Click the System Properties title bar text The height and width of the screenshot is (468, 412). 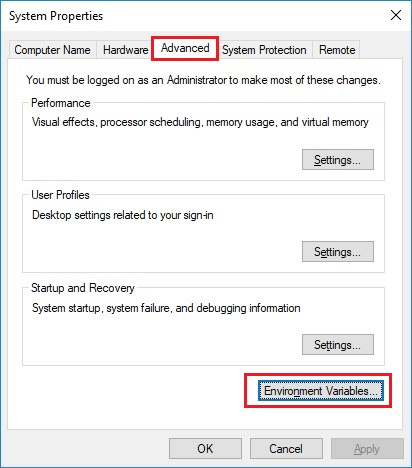56,16
